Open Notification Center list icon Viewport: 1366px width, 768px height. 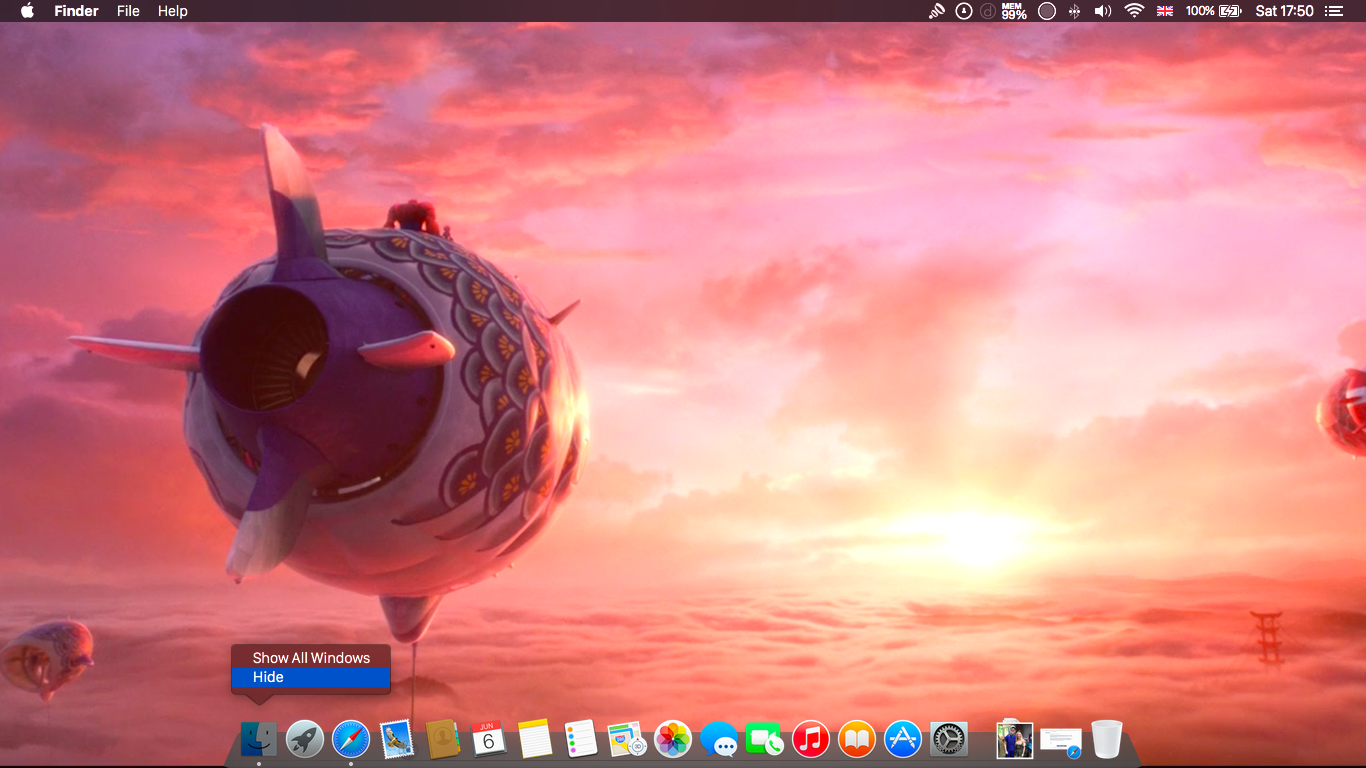[x=1334, y=11]
